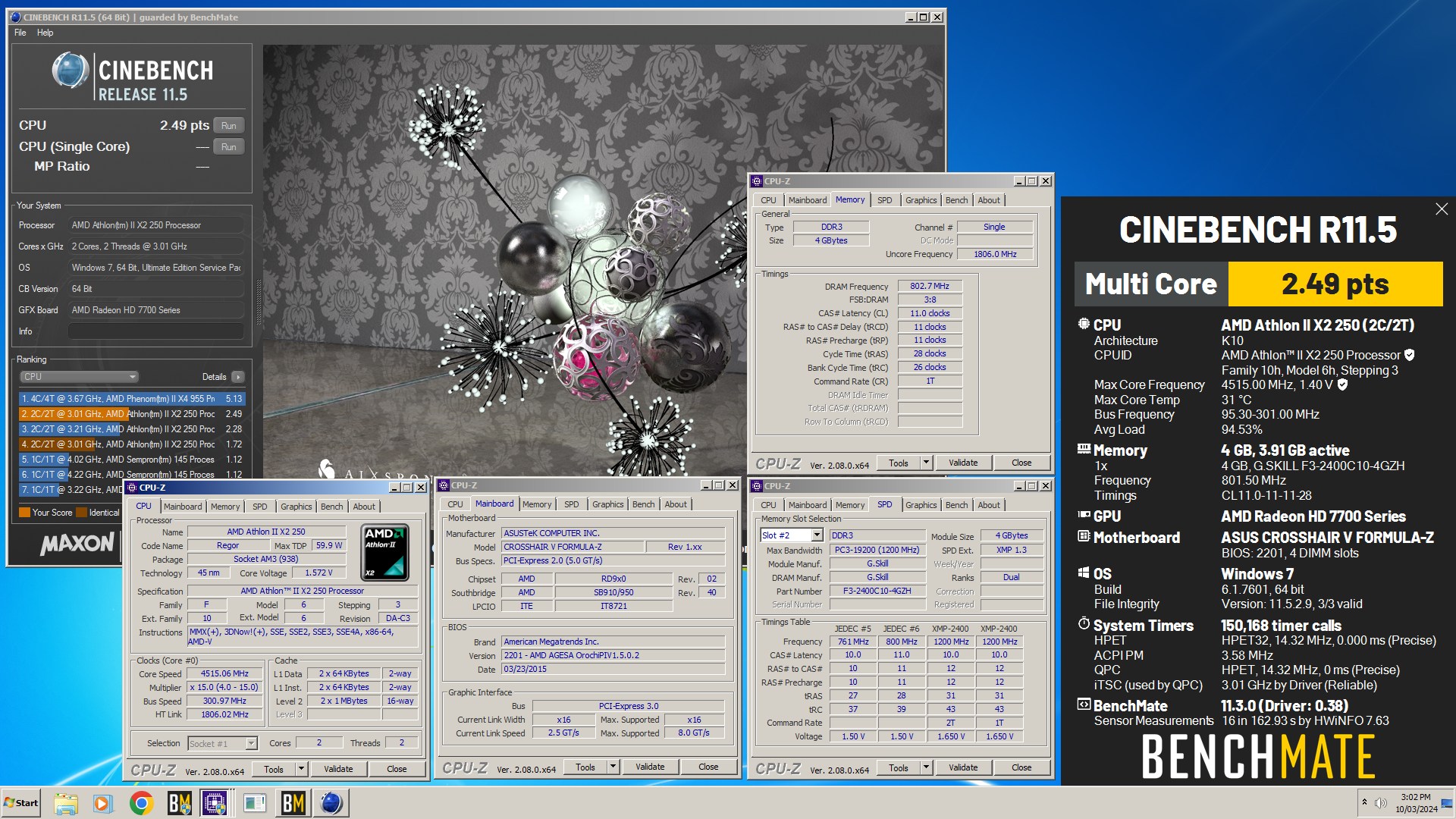Click the Info input field in Your System
This screenshot has width=1456, height=819.
tap(156, 331)
